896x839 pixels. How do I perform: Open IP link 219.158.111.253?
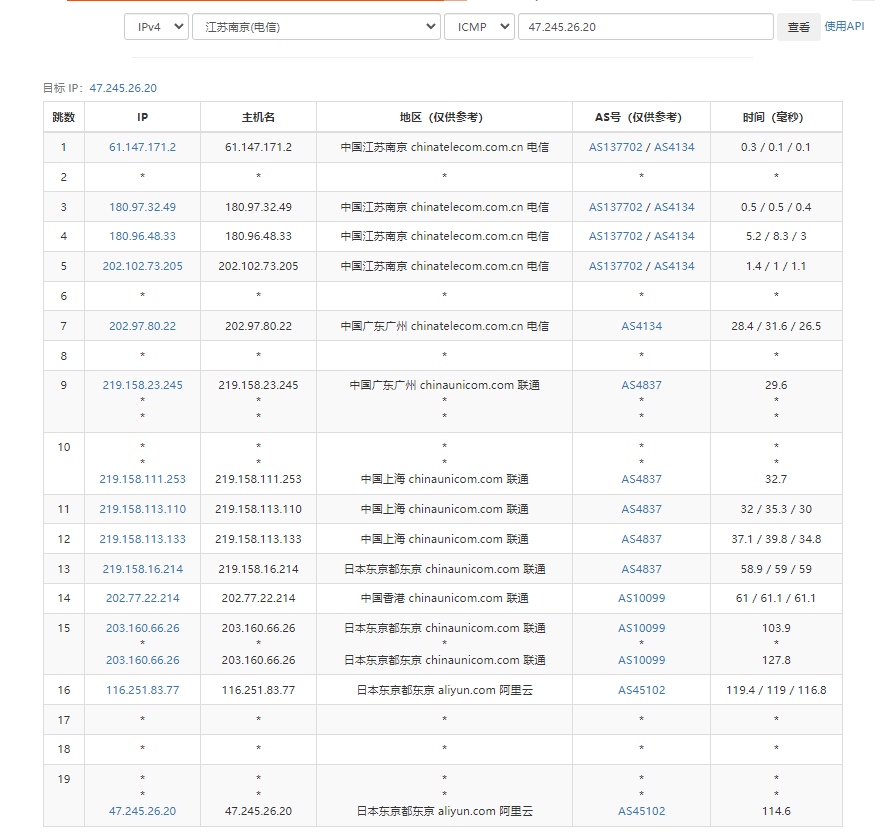[x=142, y=479]
